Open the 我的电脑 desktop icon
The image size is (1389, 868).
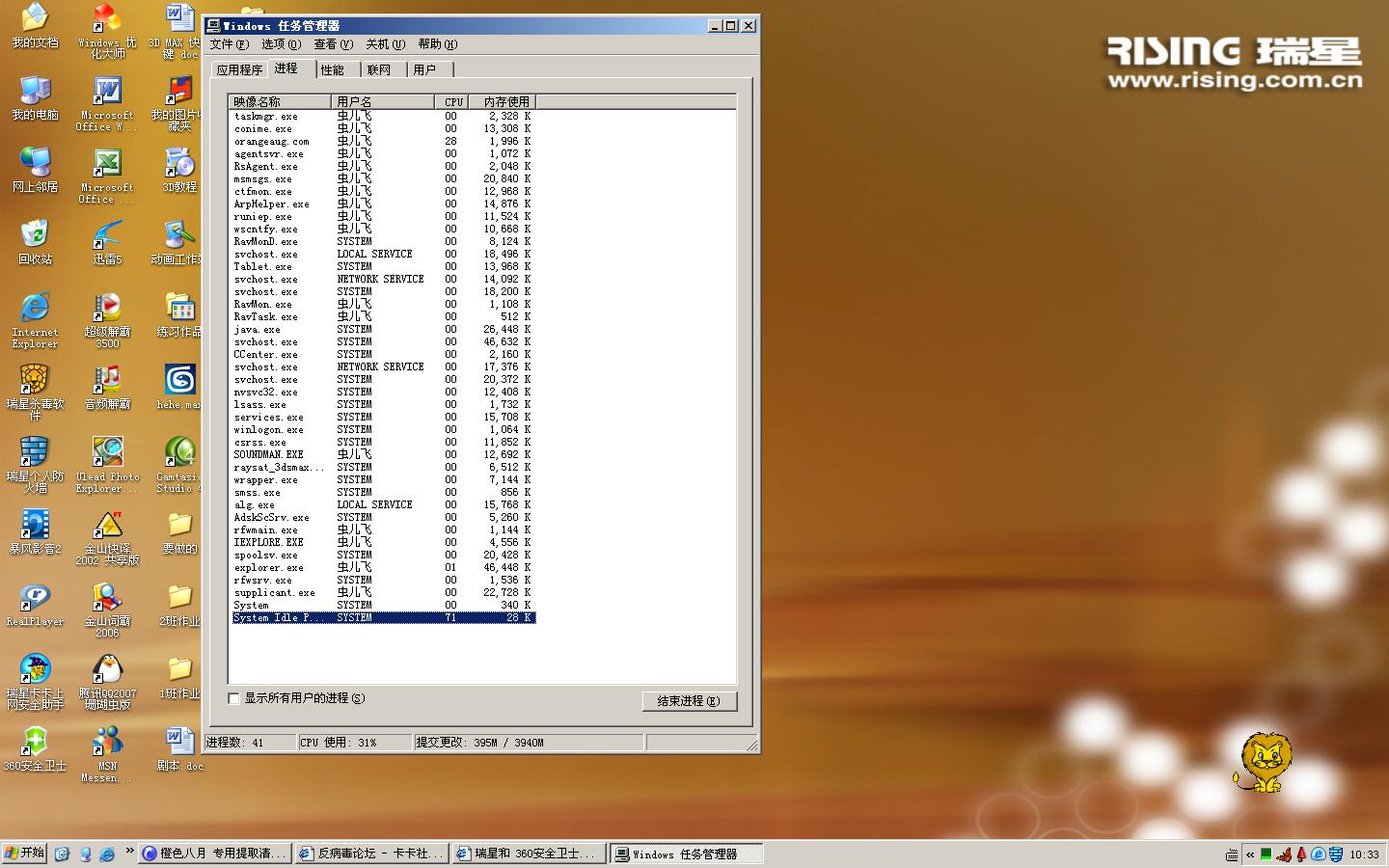(35, 93)
